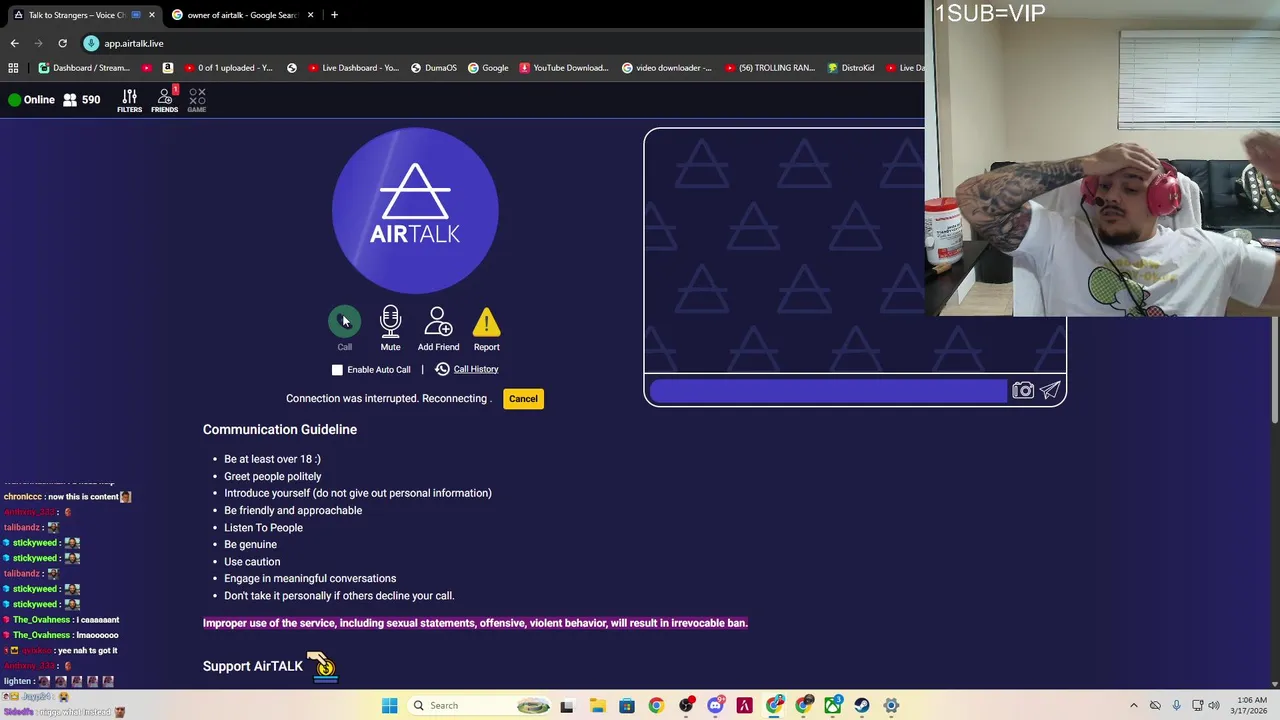Cancel the reconnecting attempt
The image size is (1280, 720).
click(x=523, y=399)
